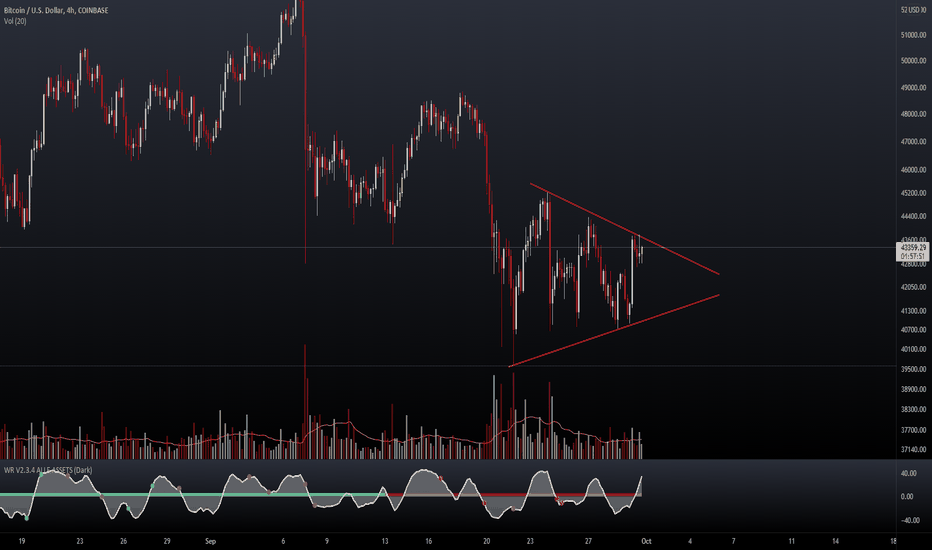Click the 11 date label on the time axis
The width and height of the screenshot is (932, 550).
coord(791,542)
